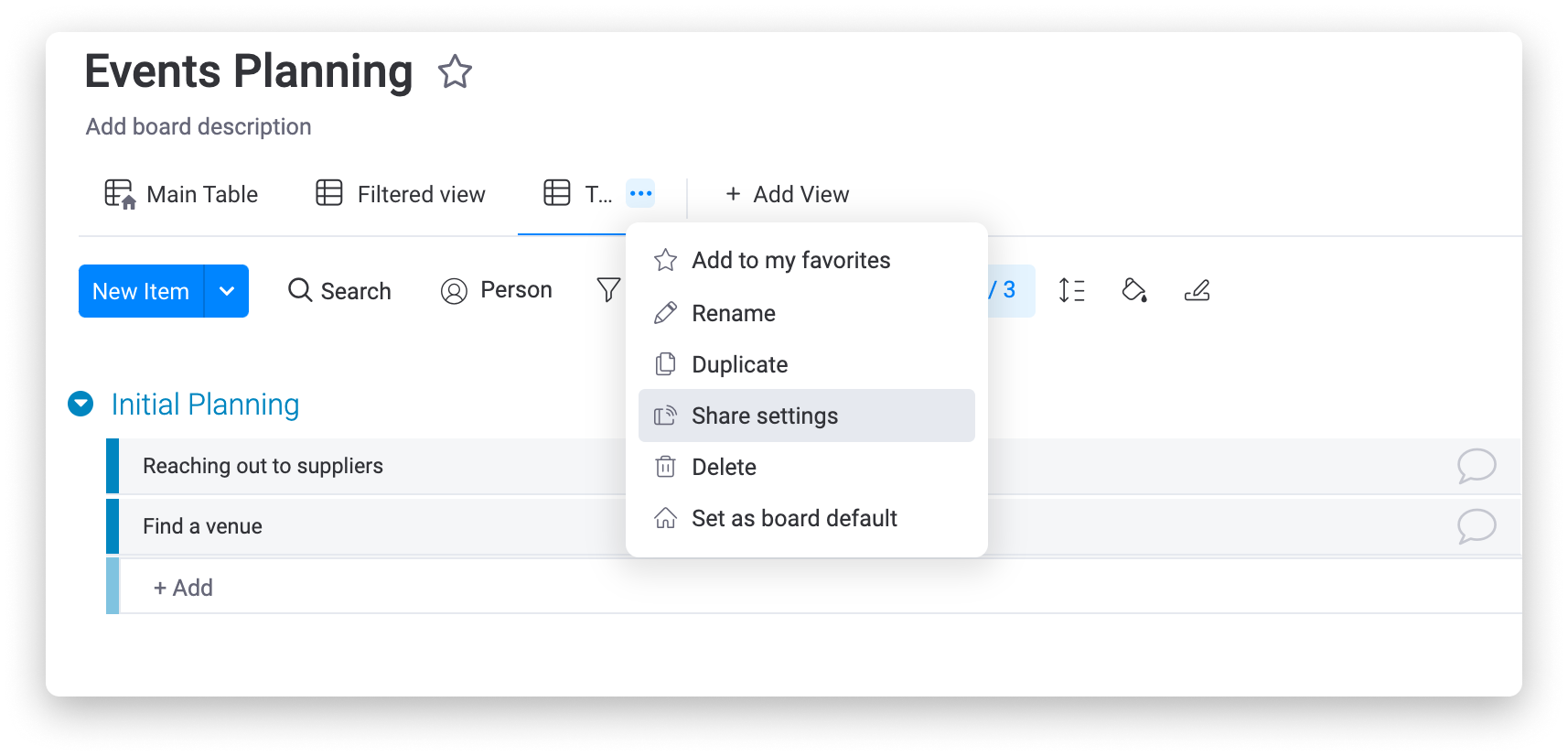Open the row height icon
1568x756 pixels.
pyautogui.click(x=1071, y=290)
